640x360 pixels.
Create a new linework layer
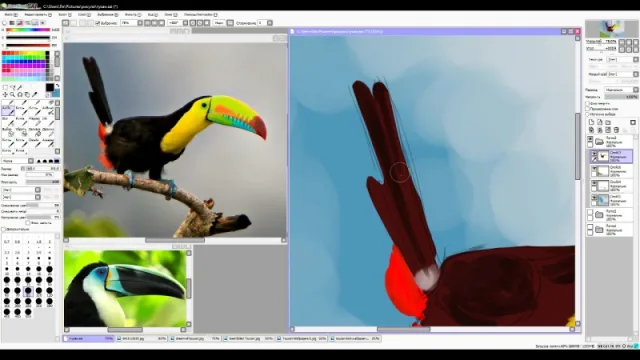[x=600, y=122]
